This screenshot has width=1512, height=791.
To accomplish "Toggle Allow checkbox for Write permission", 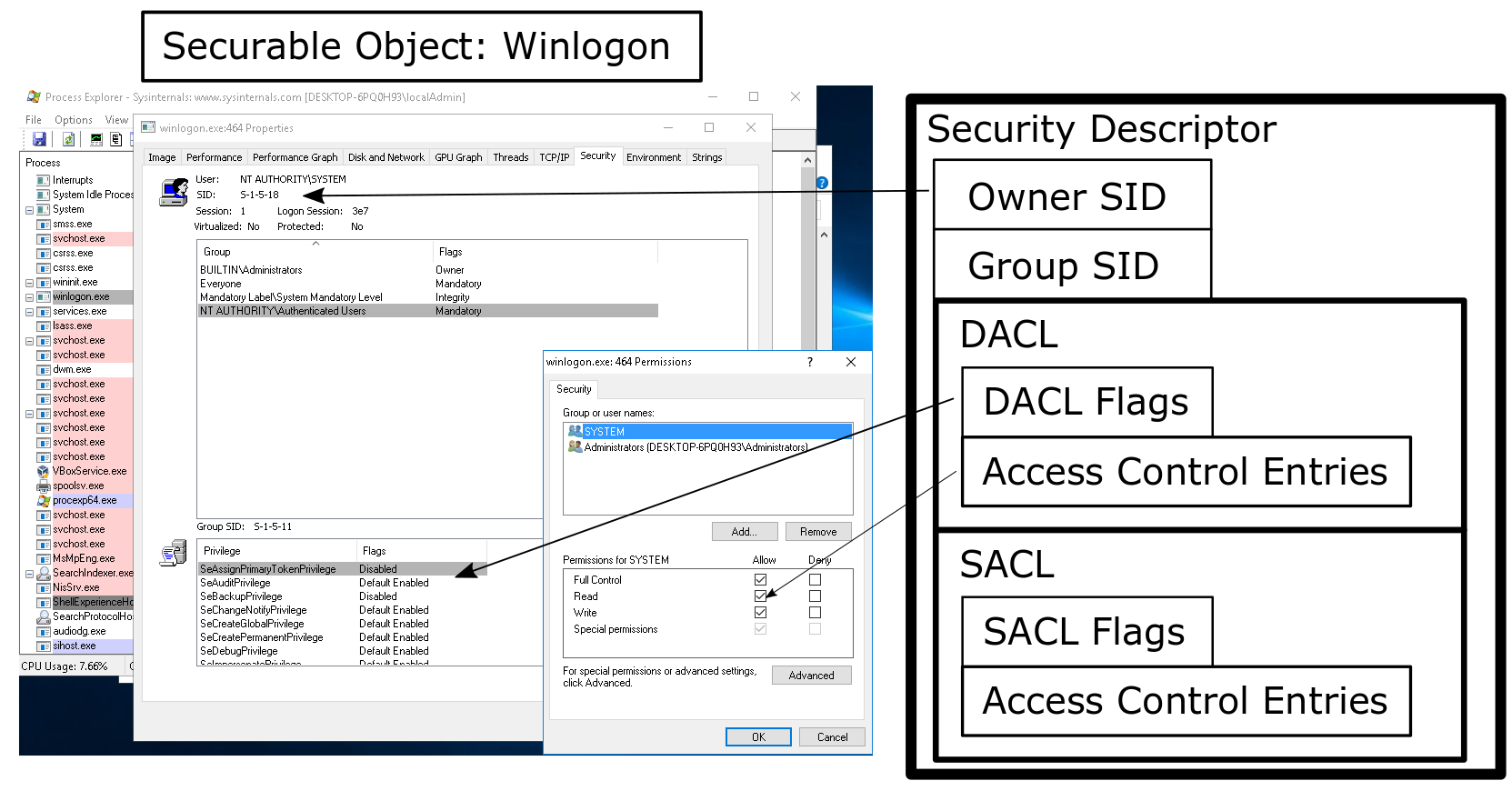I will tap(760, 612).
